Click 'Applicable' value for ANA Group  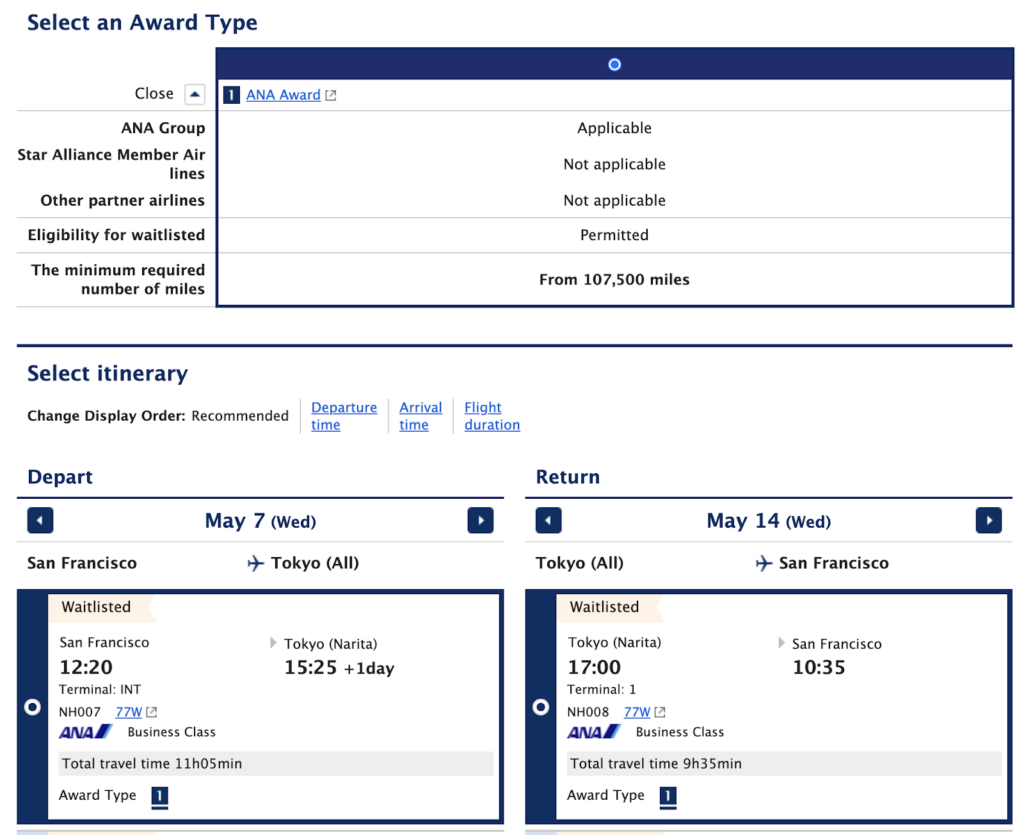tap(614, 128)
